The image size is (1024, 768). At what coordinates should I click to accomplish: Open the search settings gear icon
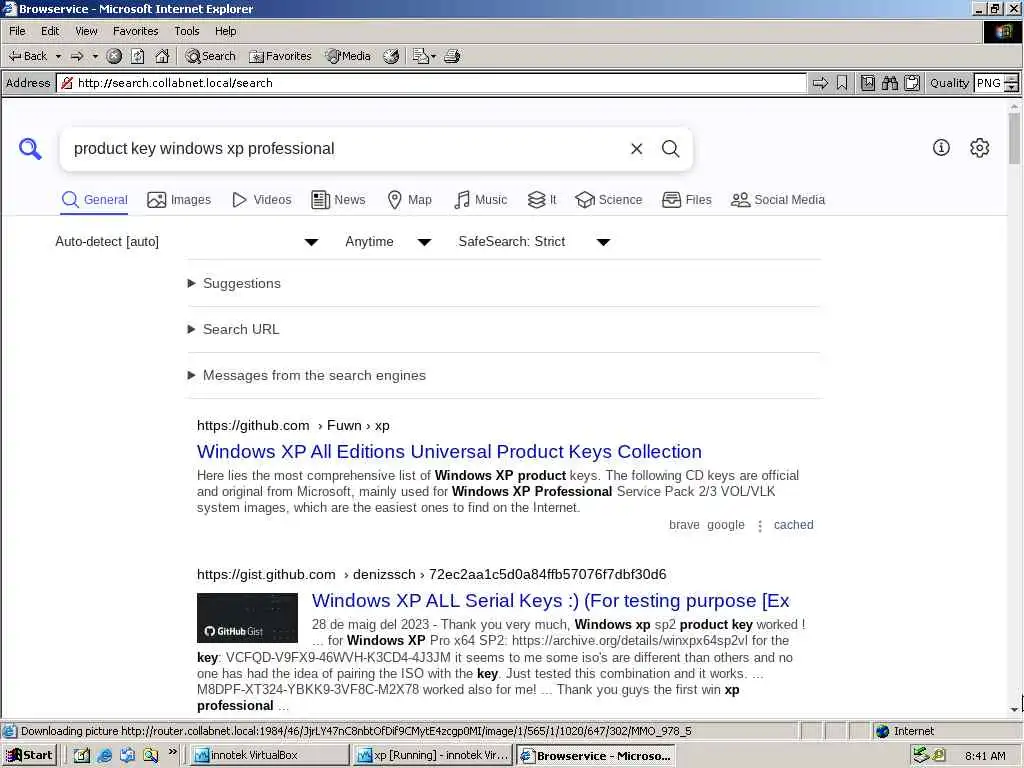980,148
